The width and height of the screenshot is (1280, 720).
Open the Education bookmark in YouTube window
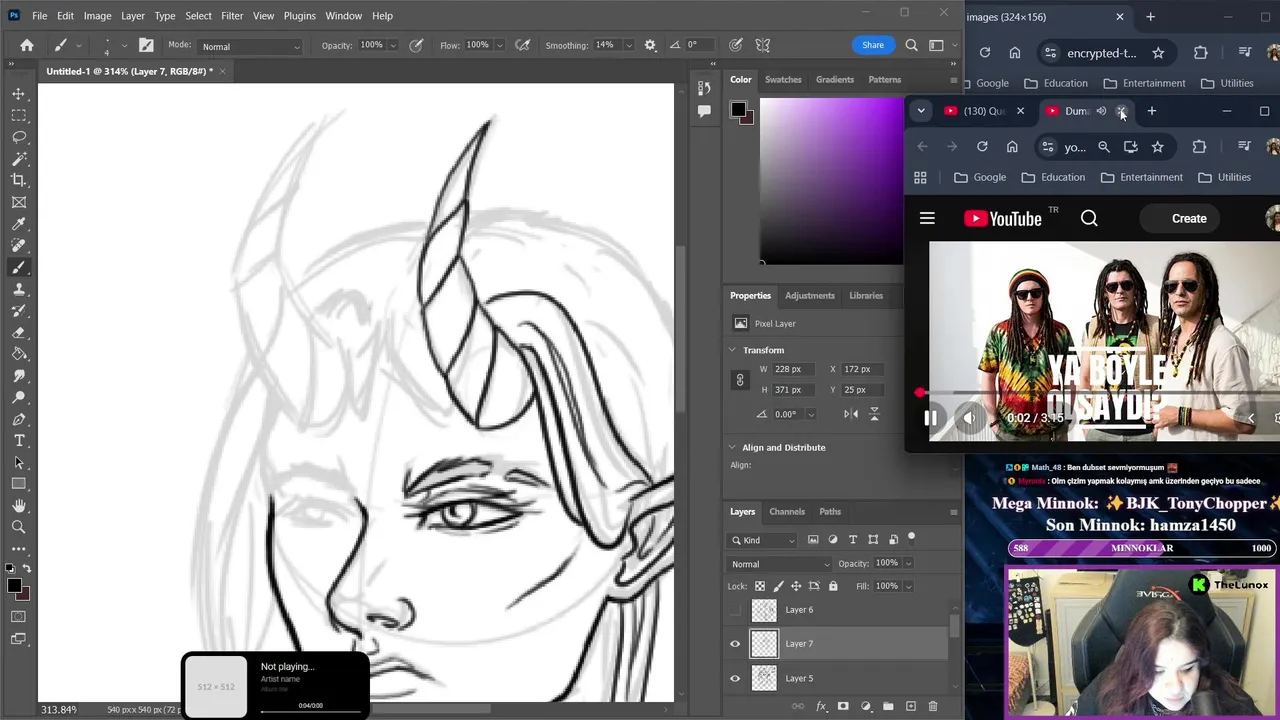[1052, 177]
